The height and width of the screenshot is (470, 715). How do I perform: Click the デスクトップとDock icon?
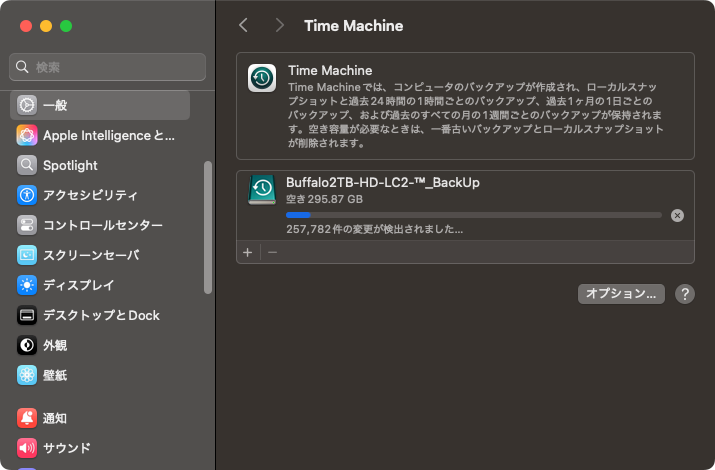pos(27,315)
